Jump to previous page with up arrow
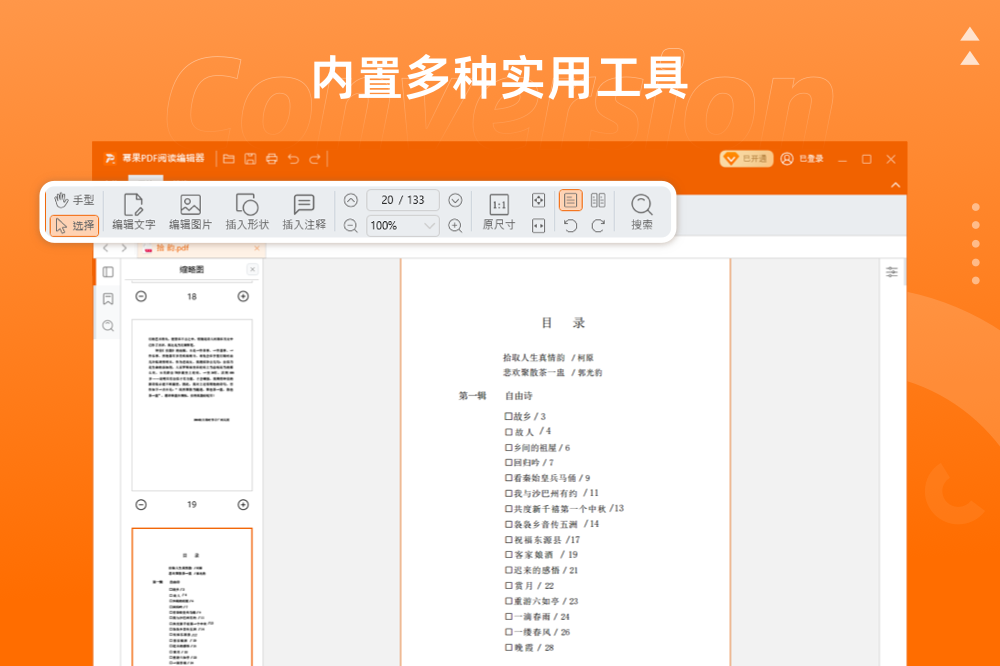The height and width of the screenshot is (666, 1000). [x=351, y=200]
